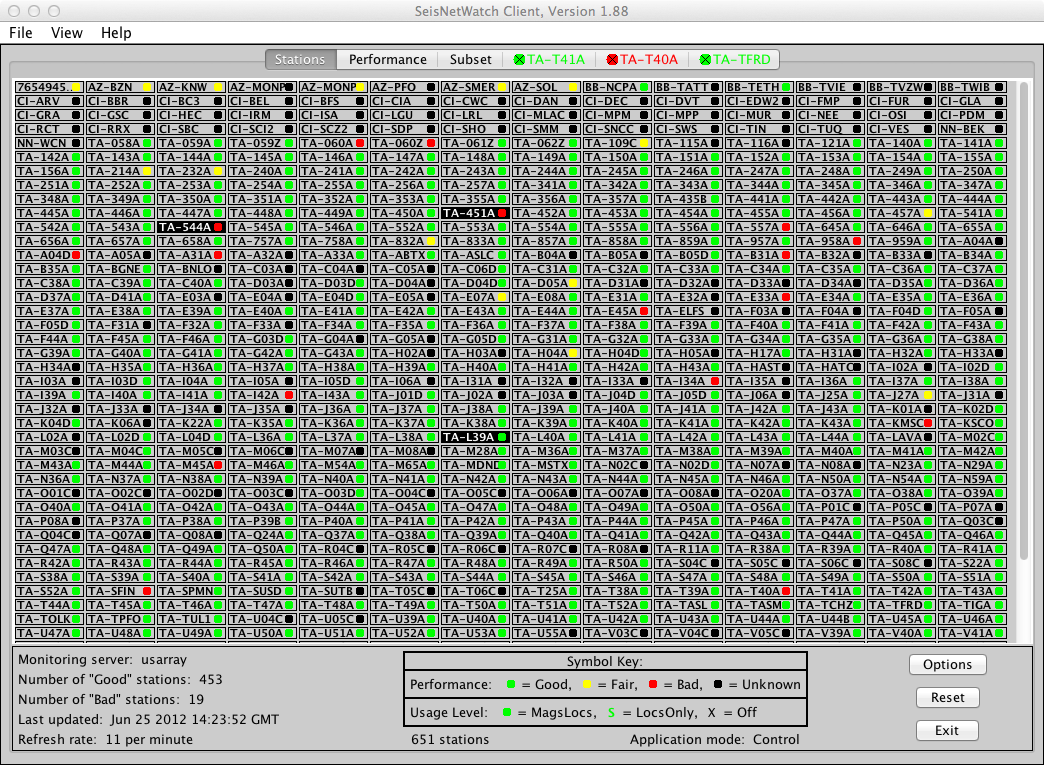Click the TA-SFIN station cell
1044x765 pixels.
click(119, 591)
